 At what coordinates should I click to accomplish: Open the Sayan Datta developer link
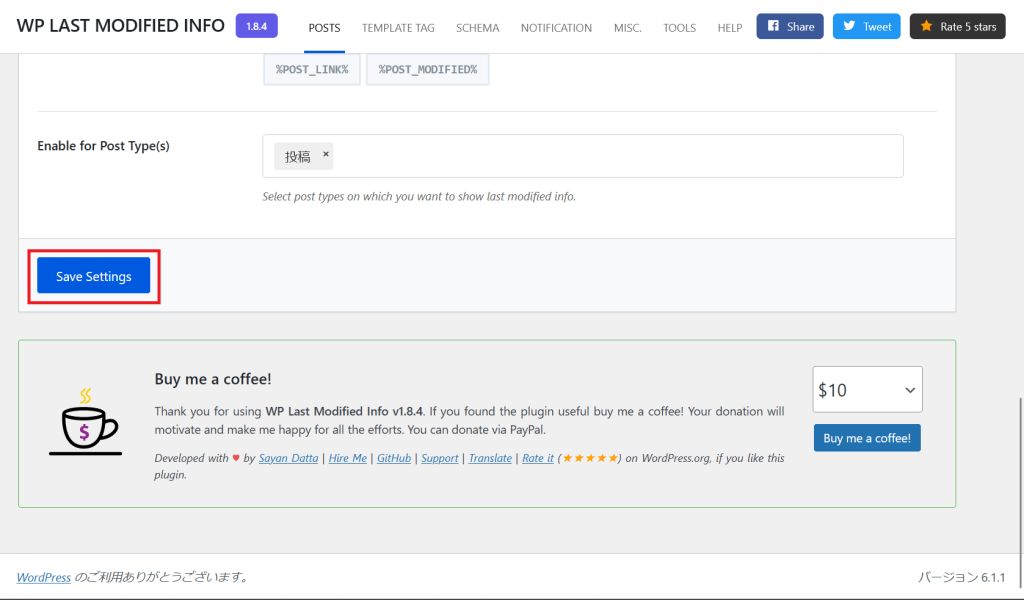[288, 458]
